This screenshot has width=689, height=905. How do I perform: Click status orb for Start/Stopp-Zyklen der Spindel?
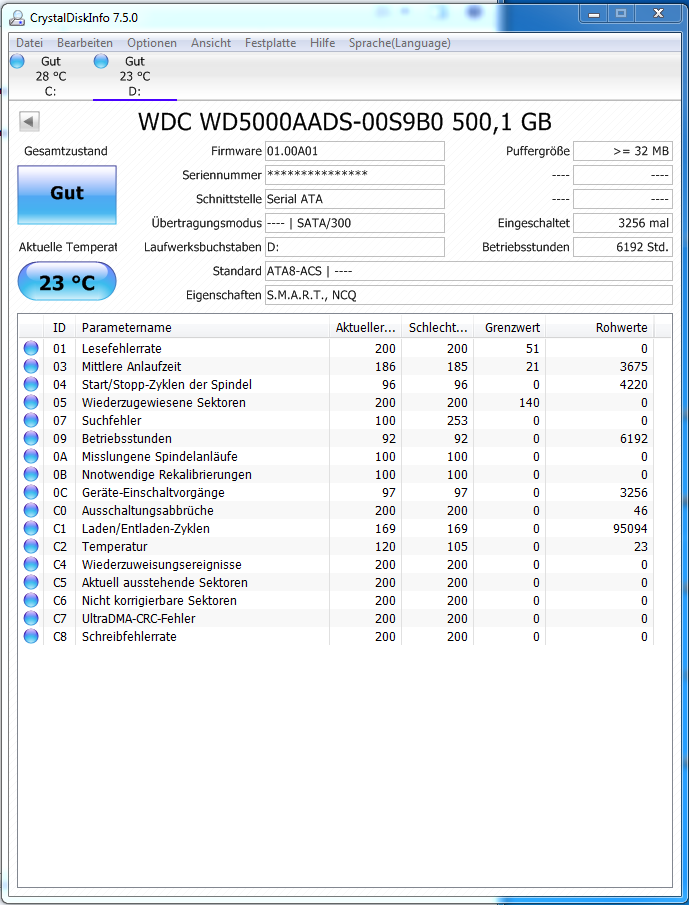tap(31, 384)
